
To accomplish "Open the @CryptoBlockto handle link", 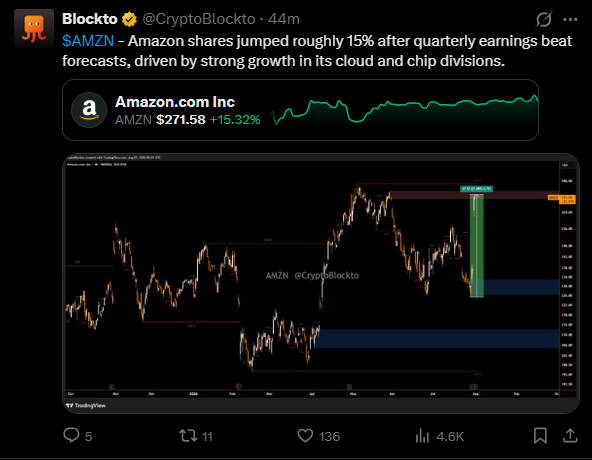I will pos(199,19).
